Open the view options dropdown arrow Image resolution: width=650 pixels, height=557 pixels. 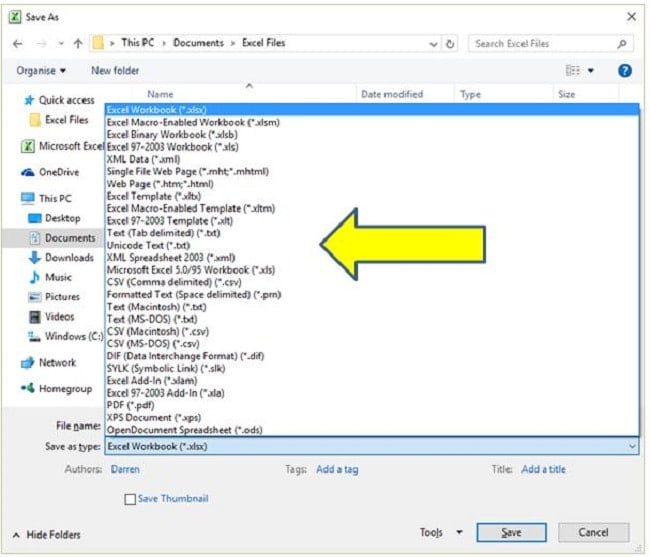591,71
